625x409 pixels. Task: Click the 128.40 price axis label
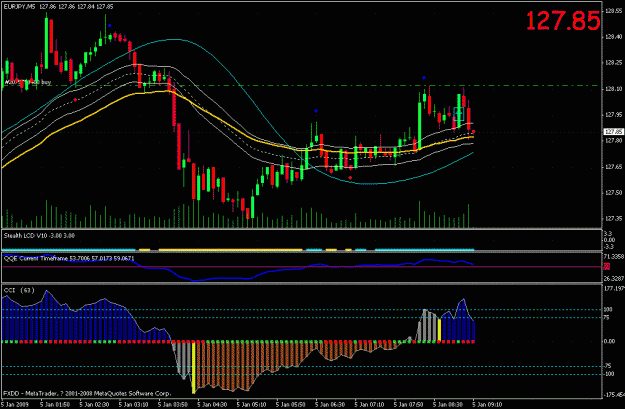tap(614, 37)
